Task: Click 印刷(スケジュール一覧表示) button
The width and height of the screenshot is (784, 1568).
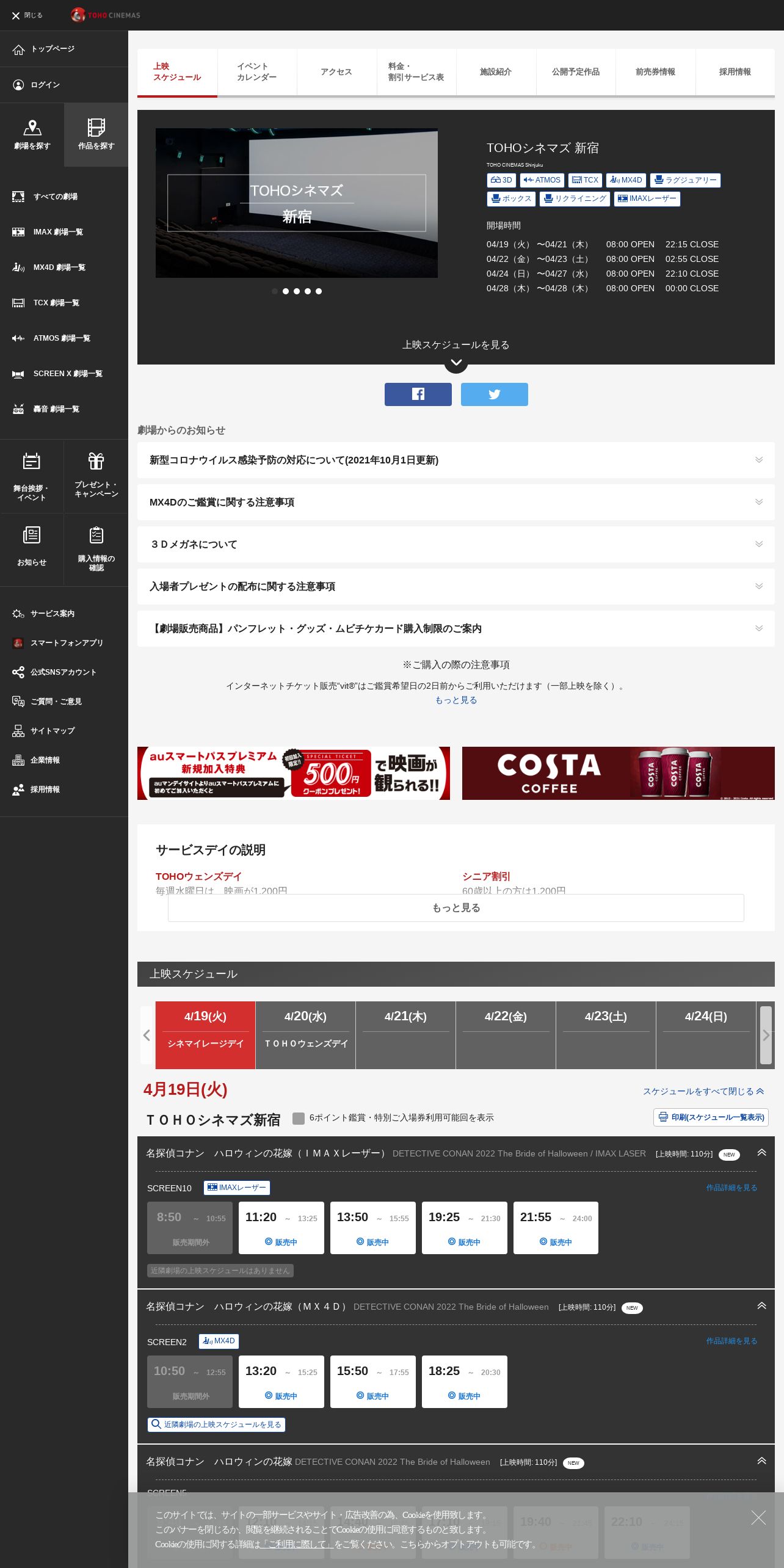Action: point(711,1117)
